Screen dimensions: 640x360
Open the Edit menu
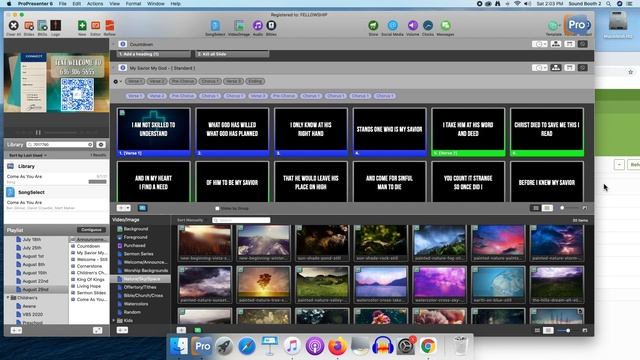[76, 4]
